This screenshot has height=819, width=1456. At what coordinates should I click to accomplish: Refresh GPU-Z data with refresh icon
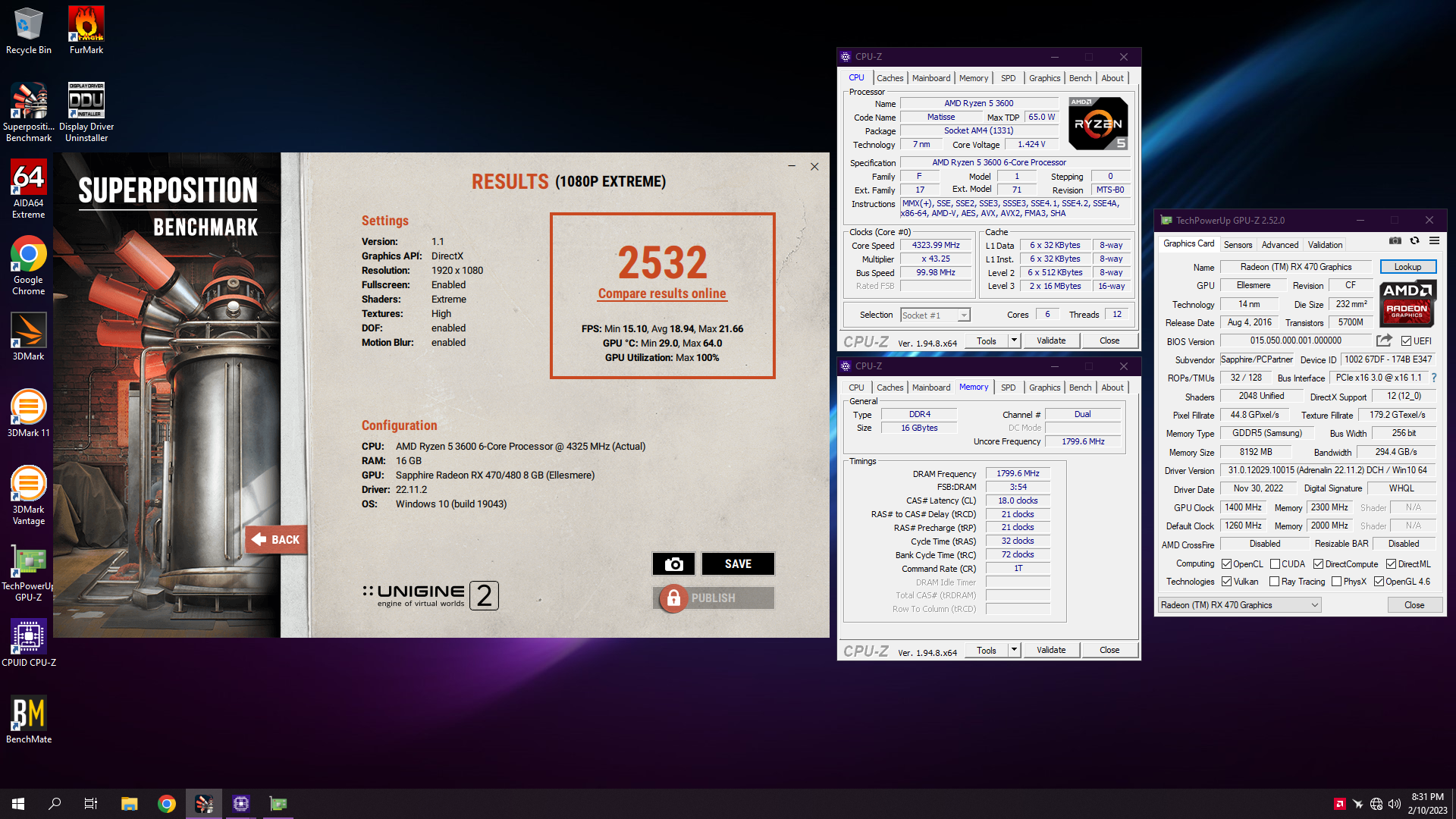tap(1414, 241)
